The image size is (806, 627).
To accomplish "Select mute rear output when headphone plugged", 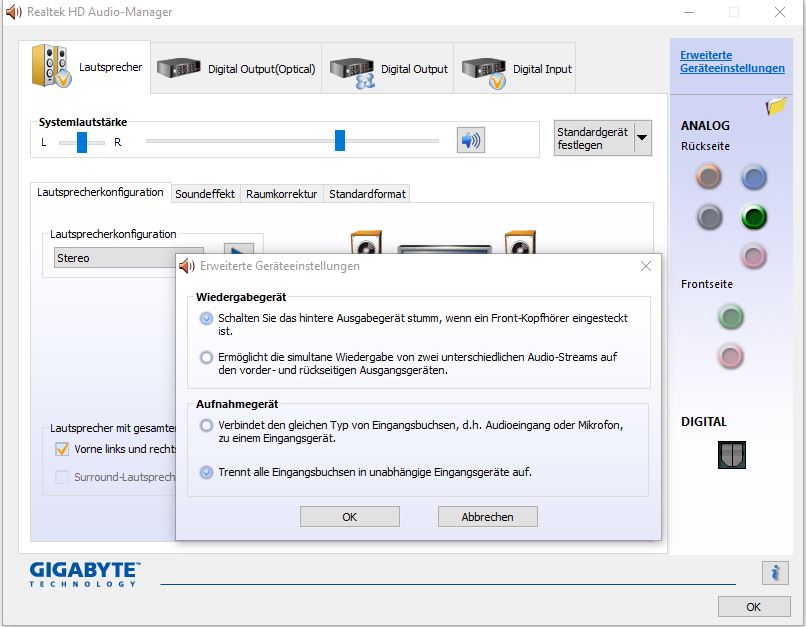I will click(x=206, y=318).
